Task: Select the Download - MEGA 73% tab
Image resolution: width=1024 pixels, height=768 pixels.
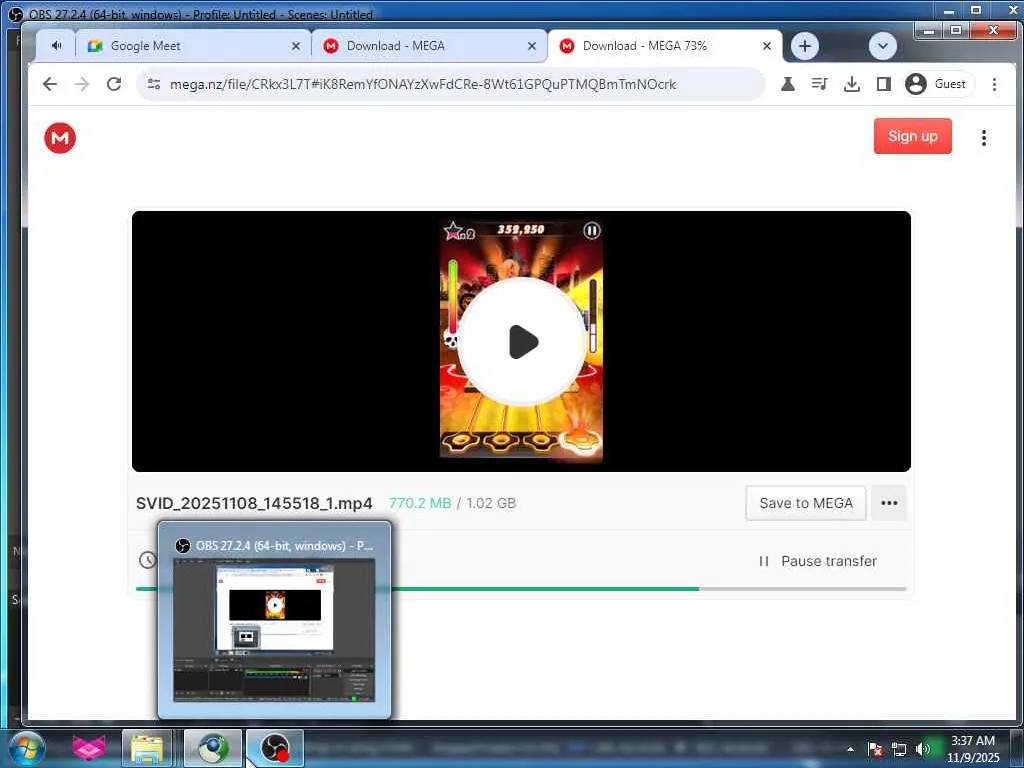Action: click(665, 46)
